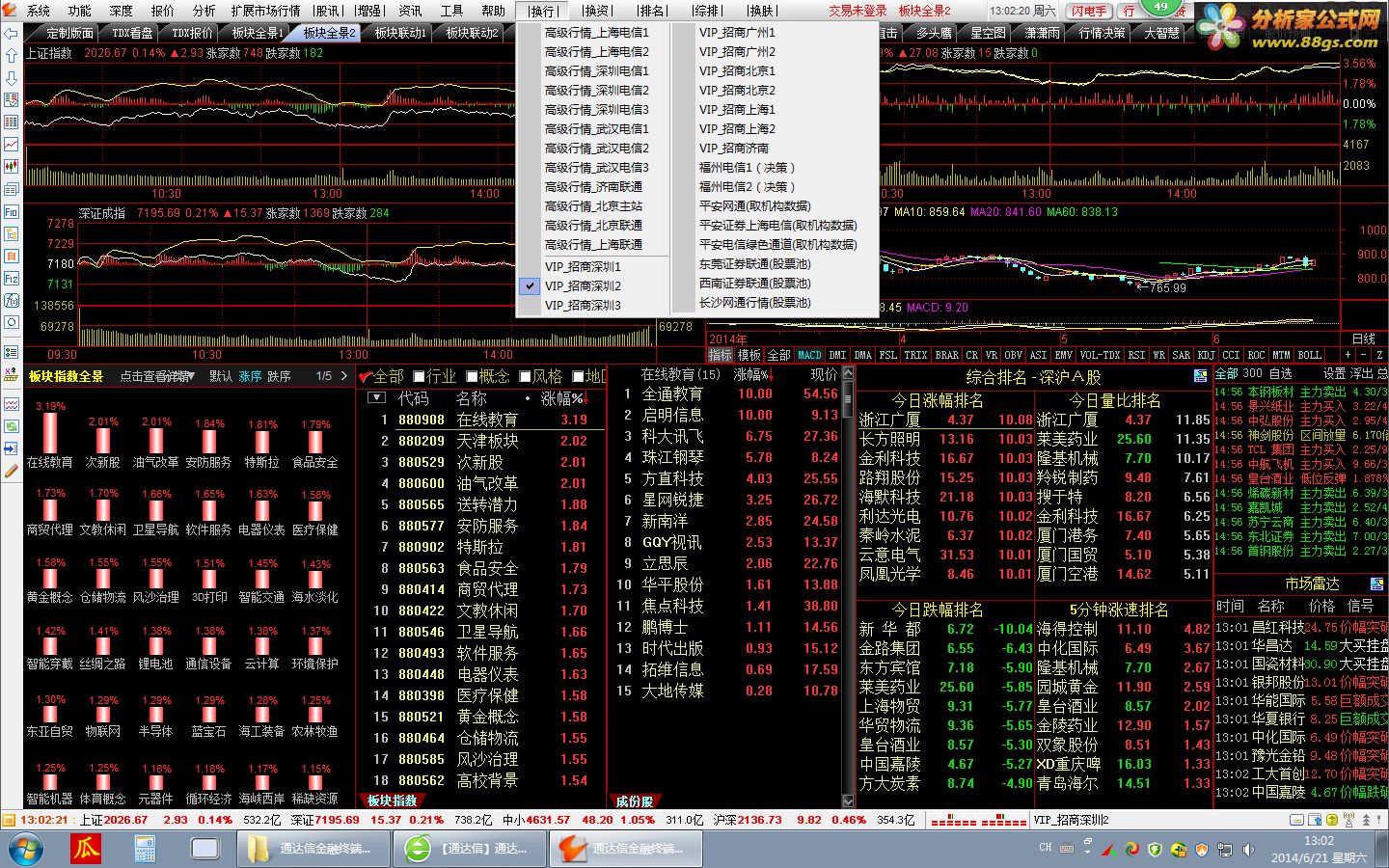Sort by the 涨幅% column in sector list
The width and height of the screenshot is (1389, 868).
tap(563, 398)
